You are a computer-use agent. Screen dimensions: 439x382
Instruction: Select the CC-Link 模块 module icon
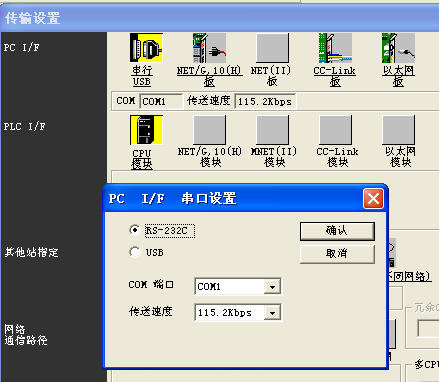tap(335, 130)
